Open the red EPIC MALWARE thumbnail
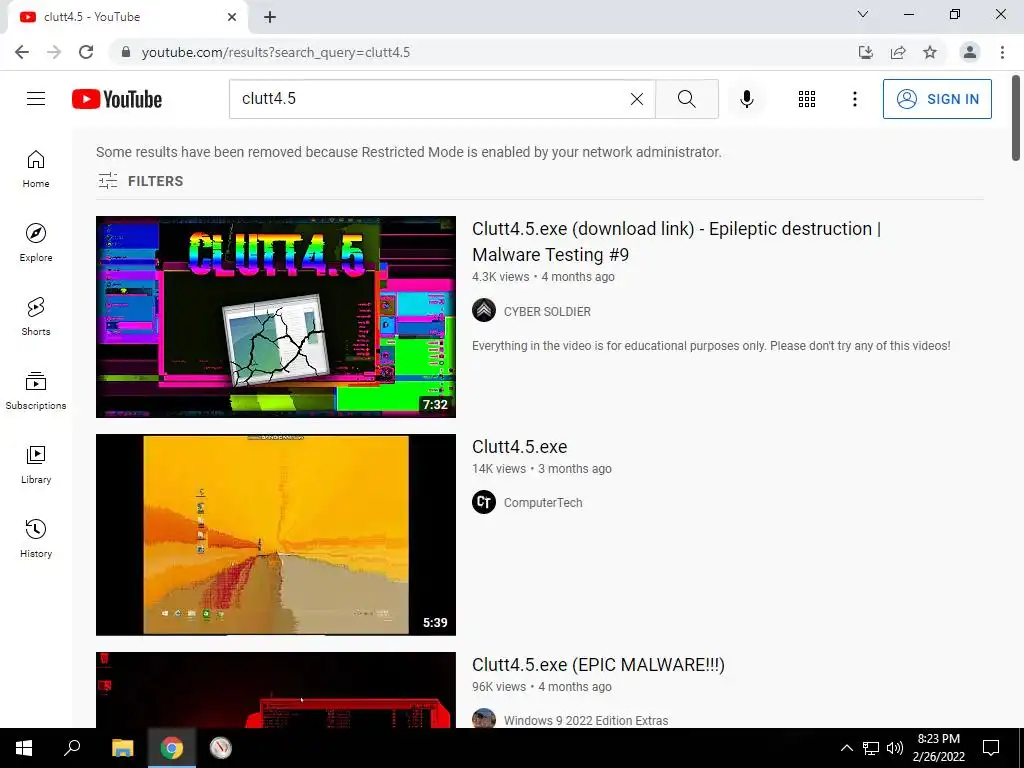1024x768 pixels. [x=276, y=690]
